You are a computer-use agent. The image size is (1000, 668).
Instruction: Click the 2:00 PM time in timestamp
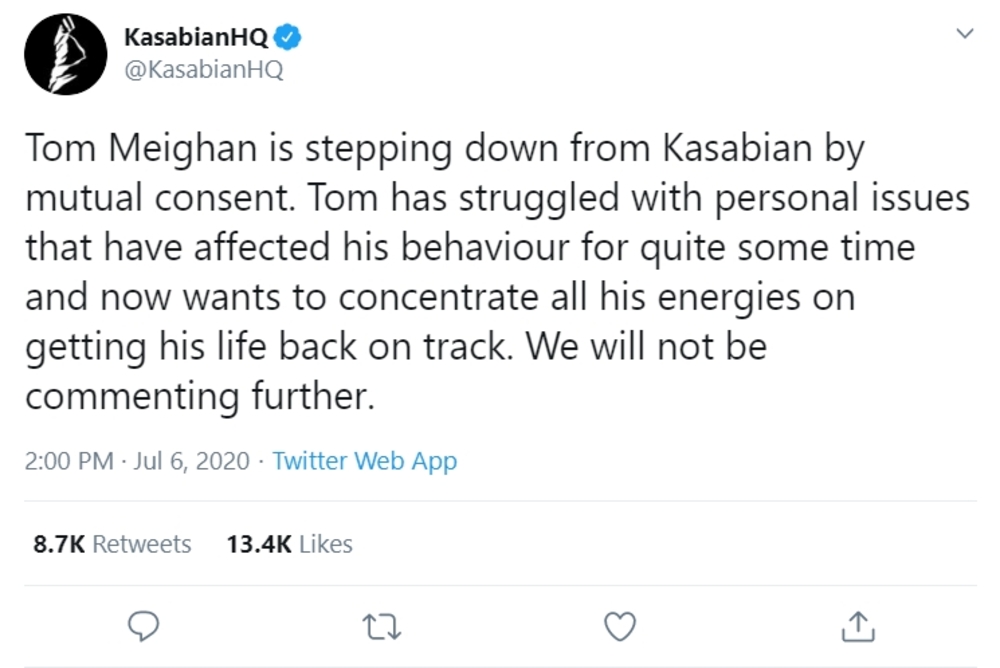point(66,462)
